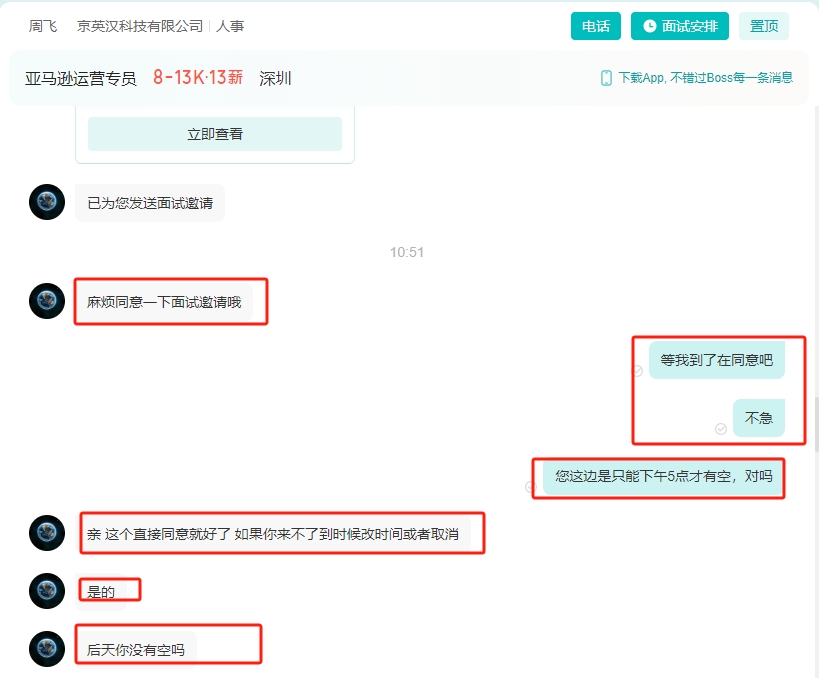
Task: Click the phone icon beside 下载App
Action: click(x=606, y=78)
